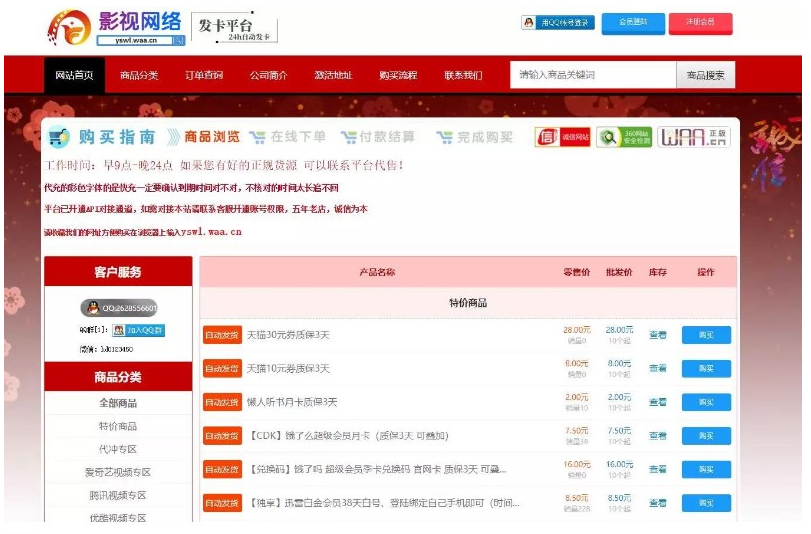Viewport: 811px width, 534px height.
Task: Click the QQ penguin login icon
Action: click(528, 23)
